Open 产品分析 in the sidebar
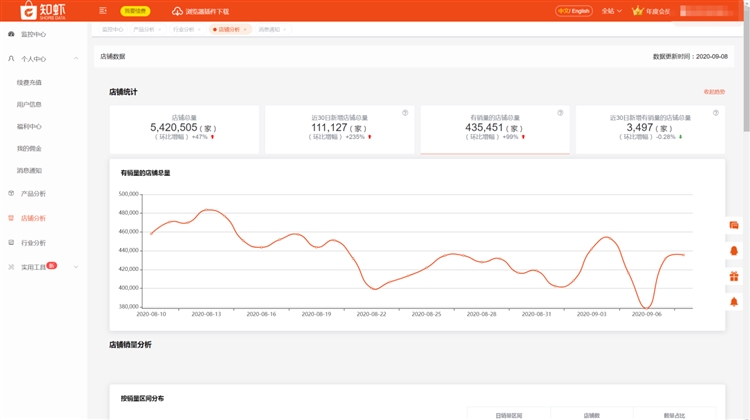 coord(33,193)
